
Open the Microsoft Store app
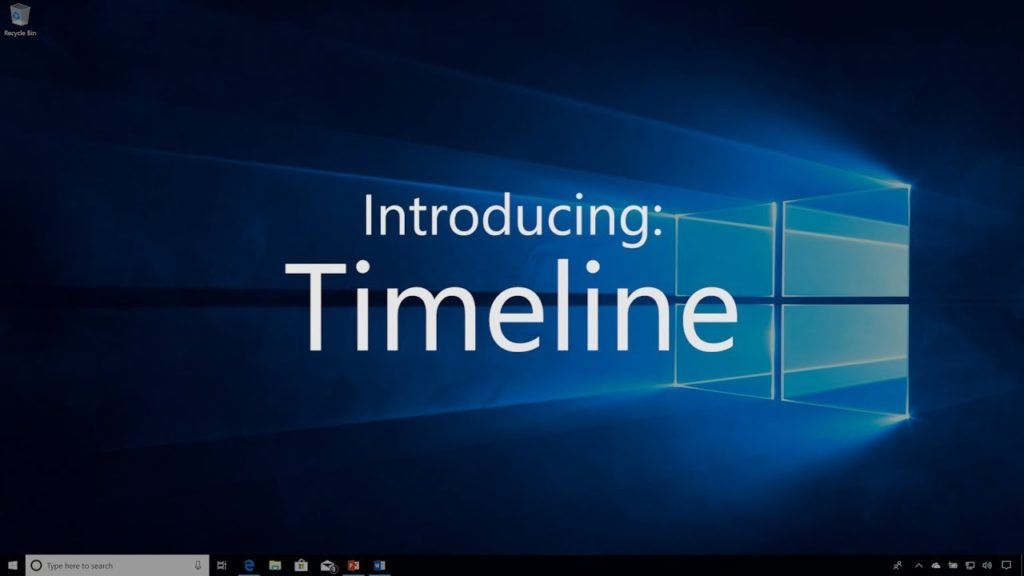[302, 565]
